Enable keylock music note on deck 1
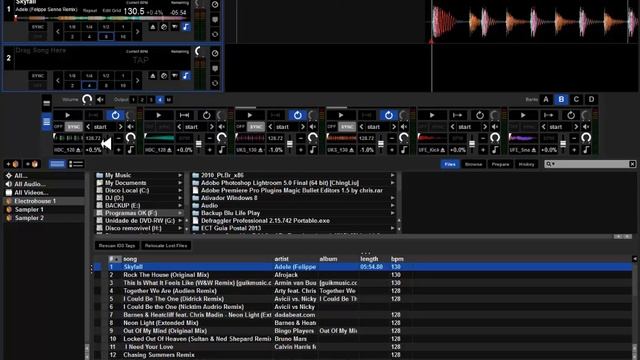Image resolution: width=640 pixels, height=360 pixels. pyautogui.click(x=186, y=27)
